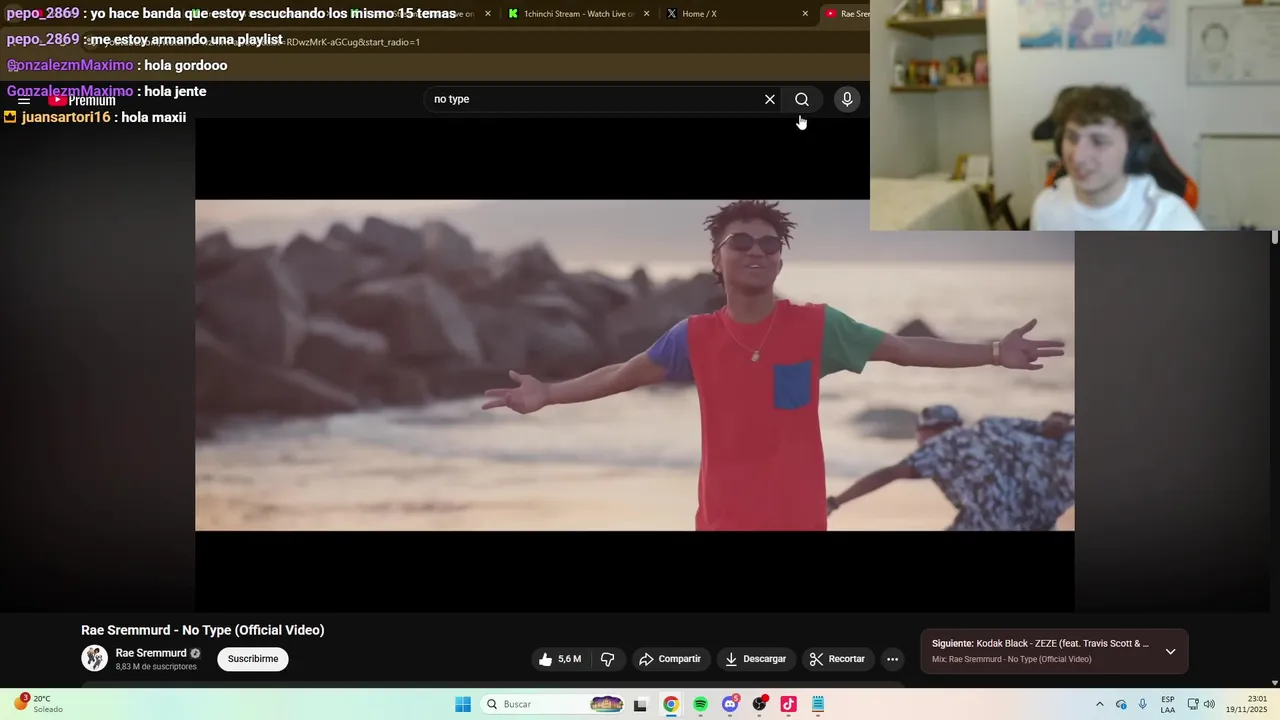Click the page vertical scrollbar thumb
1280x720 pixels.
pos(1275,238)
